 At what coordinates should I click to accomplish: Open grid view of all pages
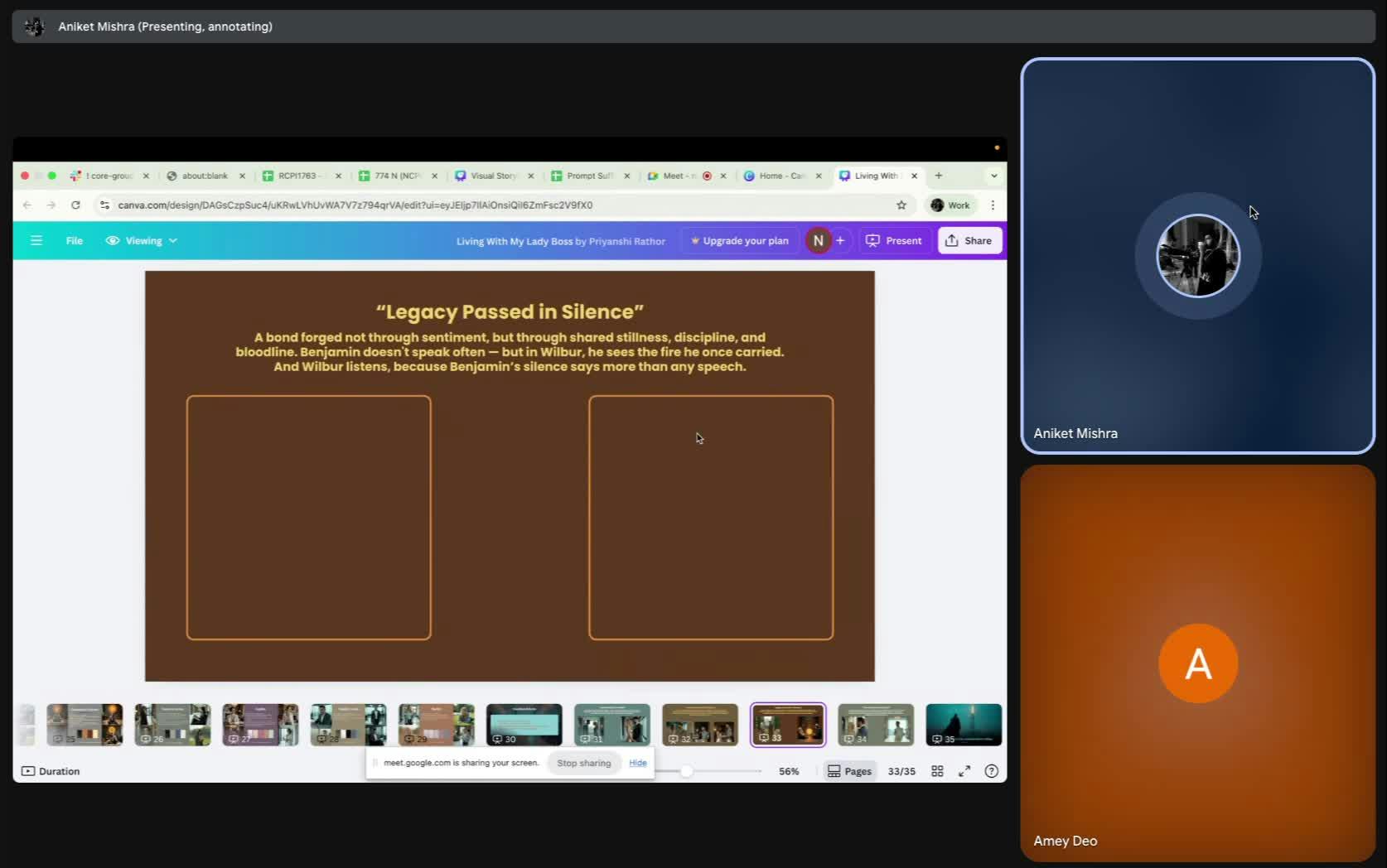tap(937, 771)
